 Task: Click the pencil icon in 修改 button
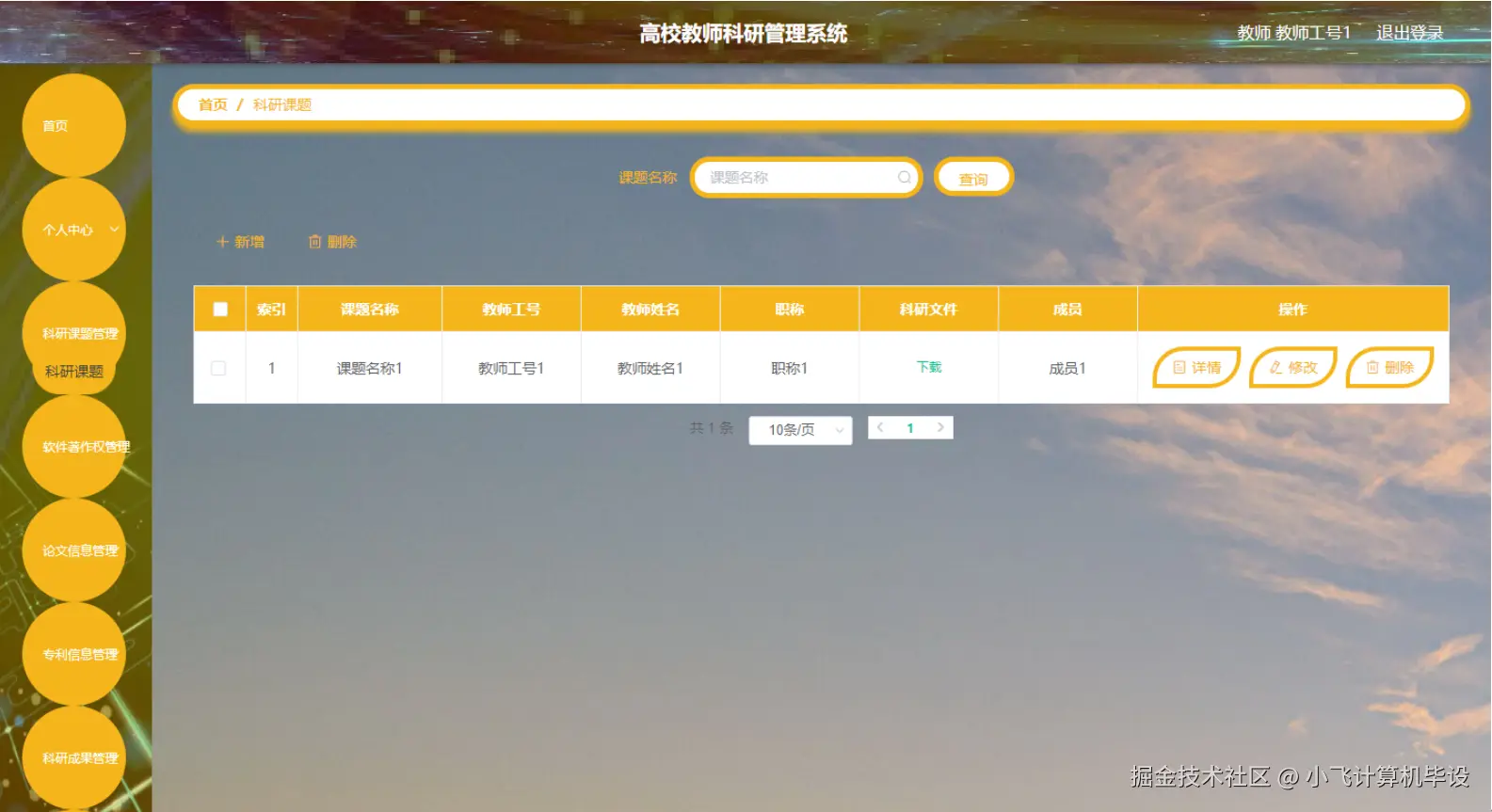(1275, 367)
